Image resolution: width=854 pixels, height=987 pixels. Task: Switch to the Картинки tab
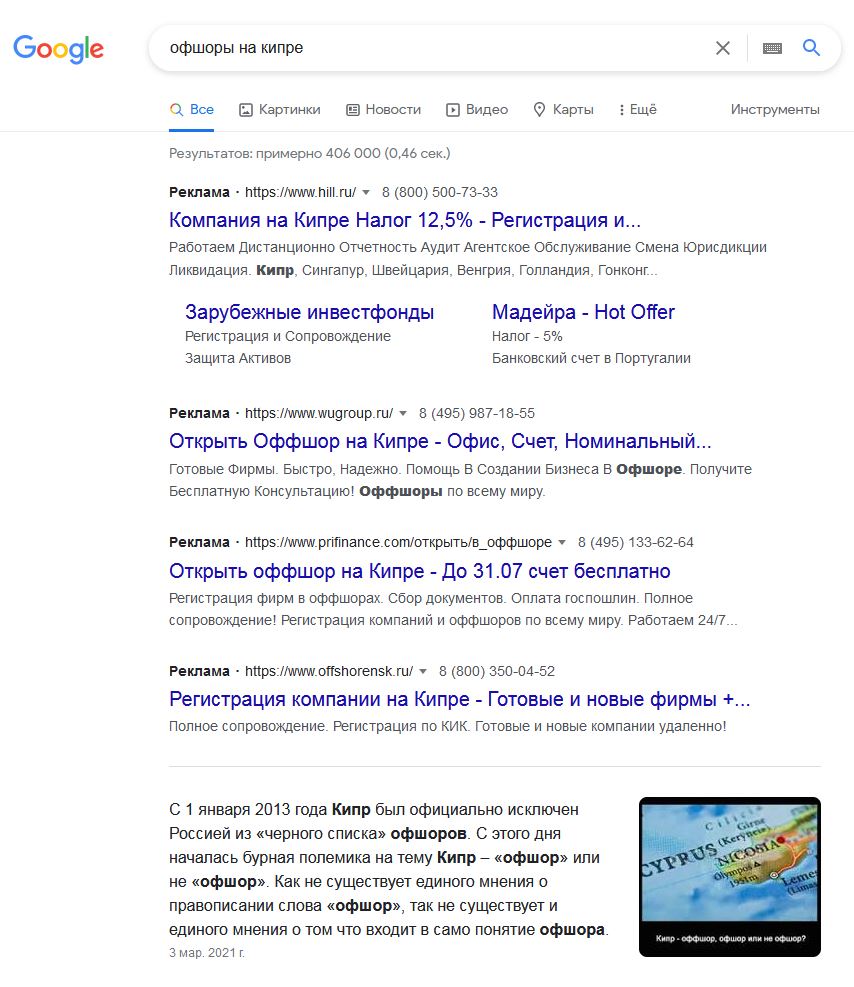[280, 110]
